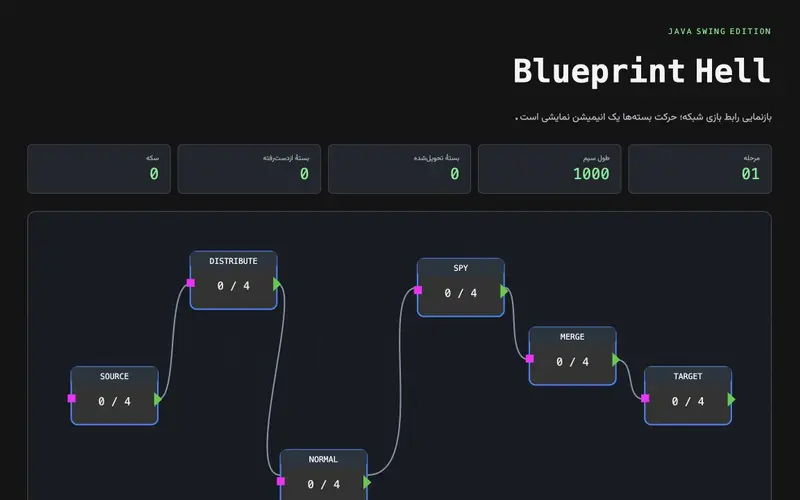Click the delivered packets card (بستهٔ تحویل‌شده)

click(x=399, y=169)
